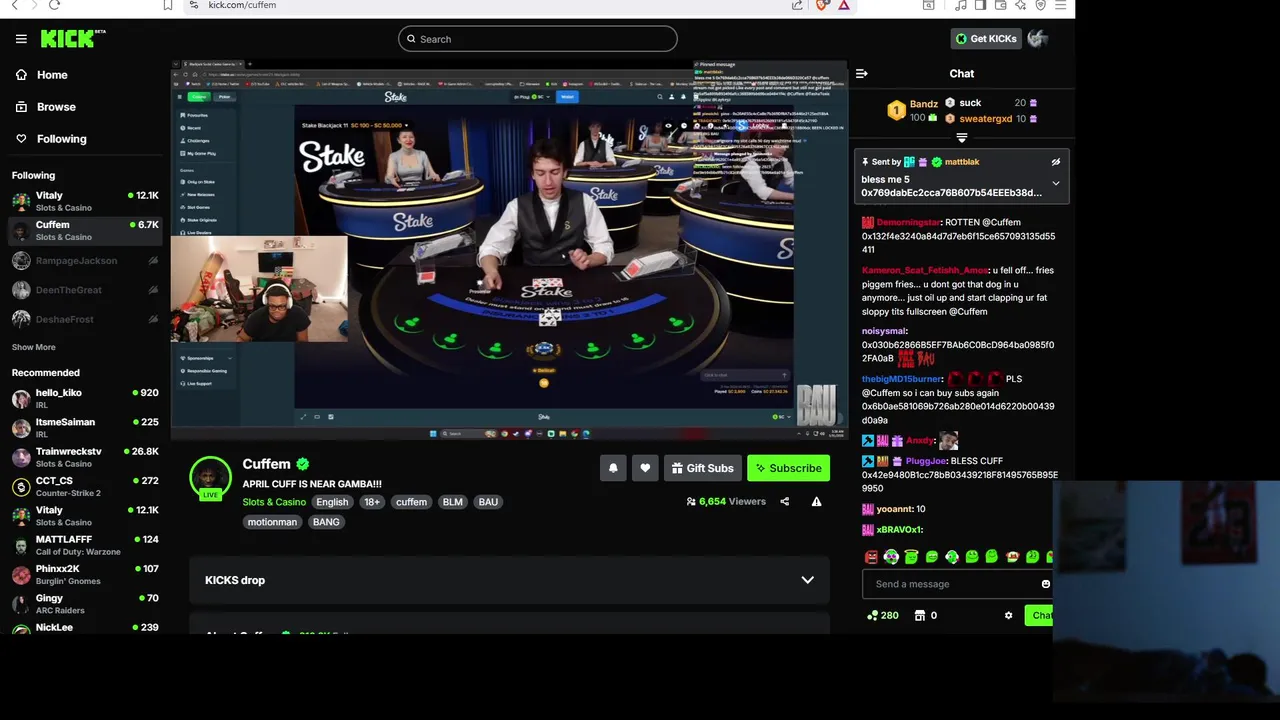The image size is (1280, 720).
Task: Click the share stream icon
Action: tap(784, 502)
